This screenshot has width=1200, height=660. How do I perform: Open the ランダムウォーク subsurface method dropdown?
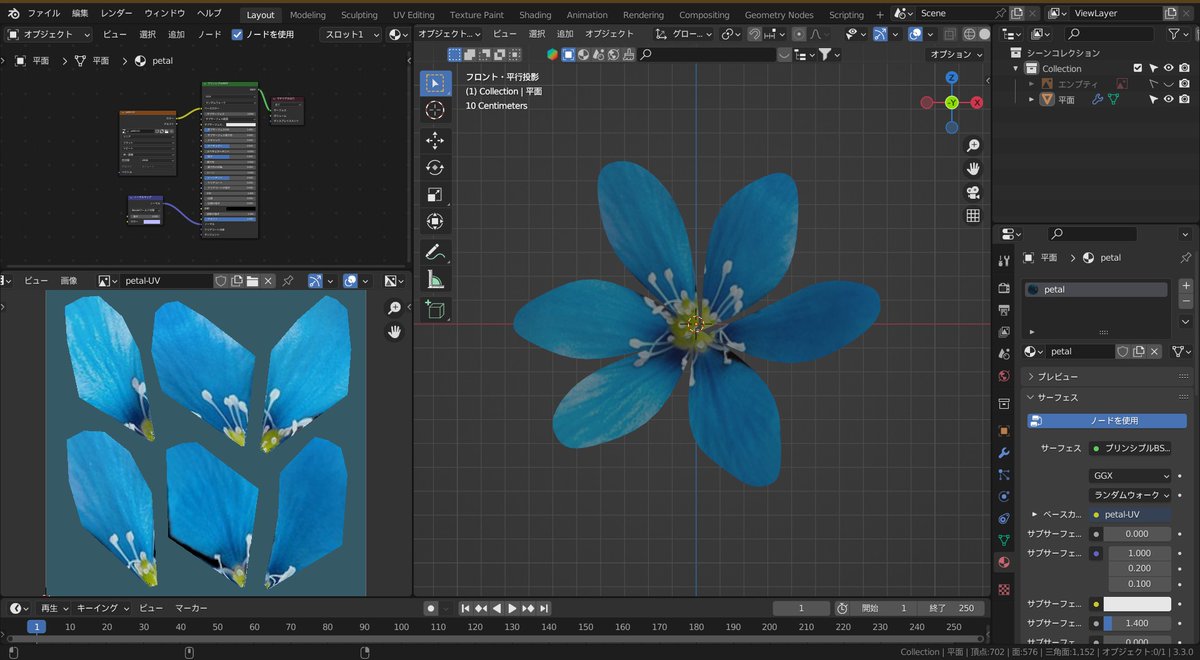pyautogui.click(x=1130, y=495)
